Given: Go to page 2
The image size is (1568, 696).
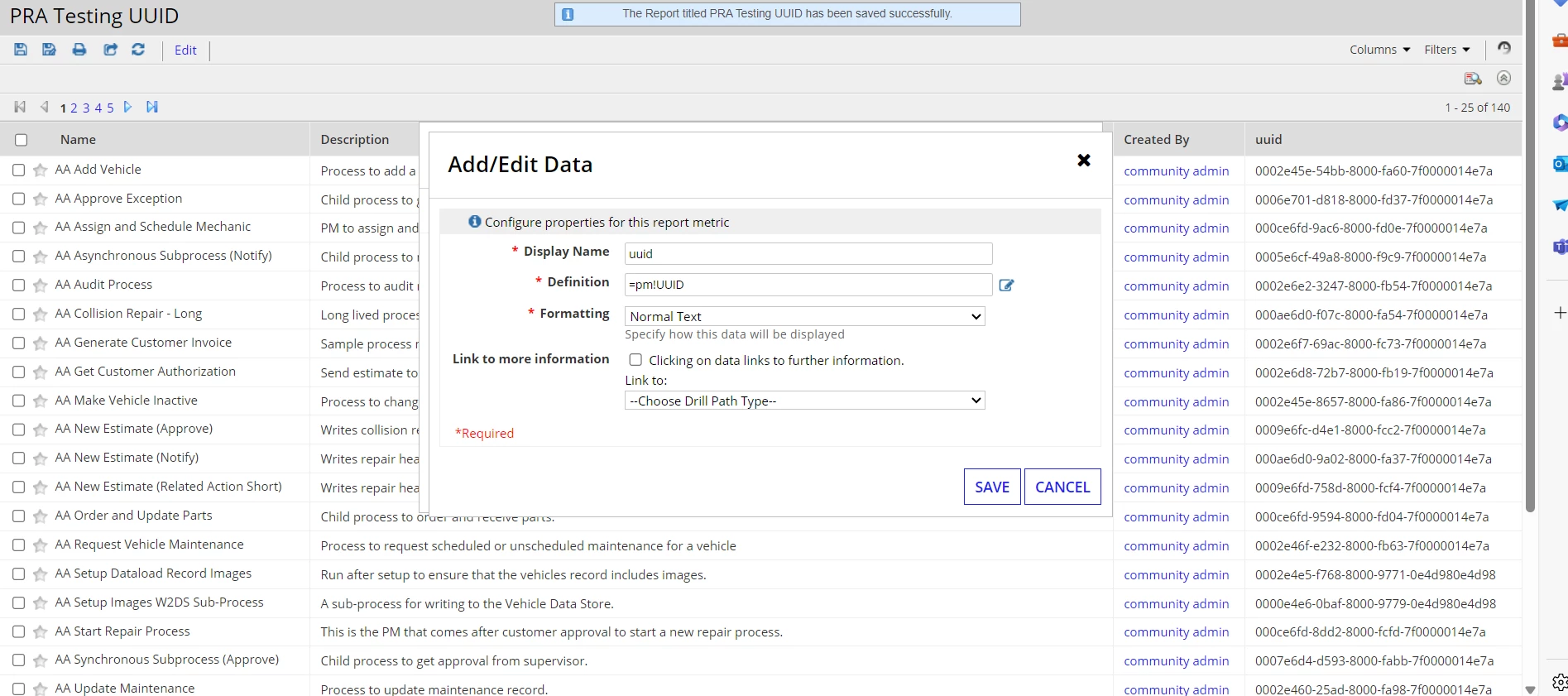Looking at the screenshot, I should (74, 108).
